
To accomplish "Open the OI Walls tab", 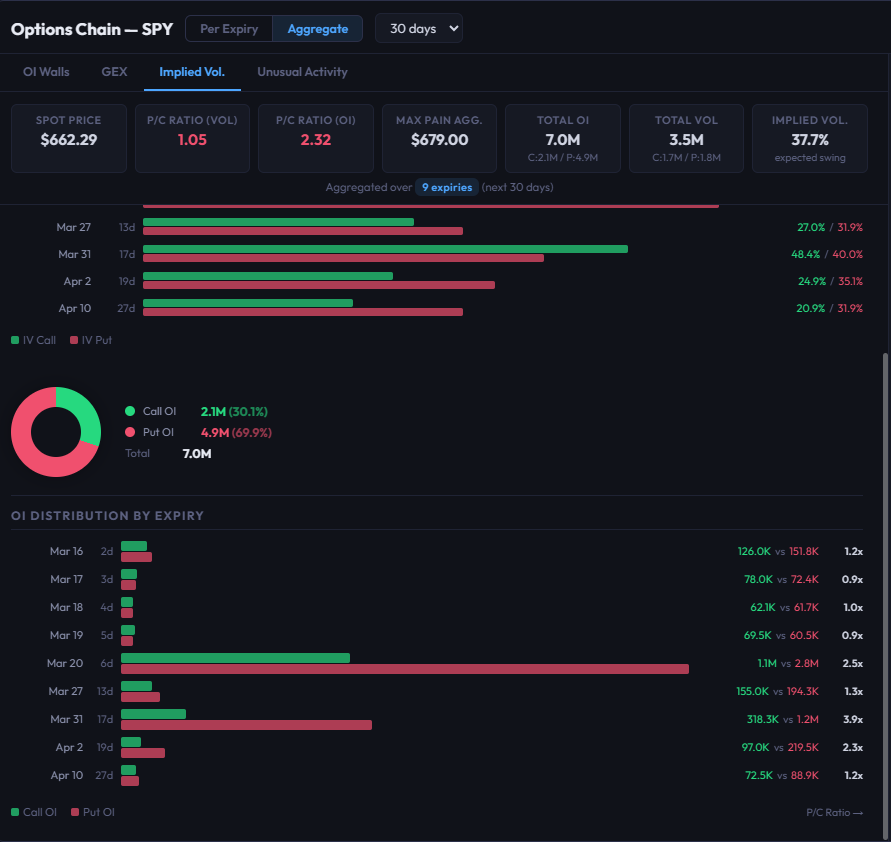I will pos(46,72).
